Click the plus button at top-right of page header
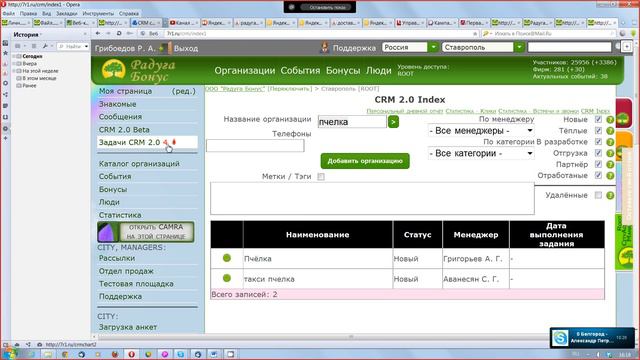The height and width of the screenshot is (360, 640). pyautogui.click(x=627, y=47)
